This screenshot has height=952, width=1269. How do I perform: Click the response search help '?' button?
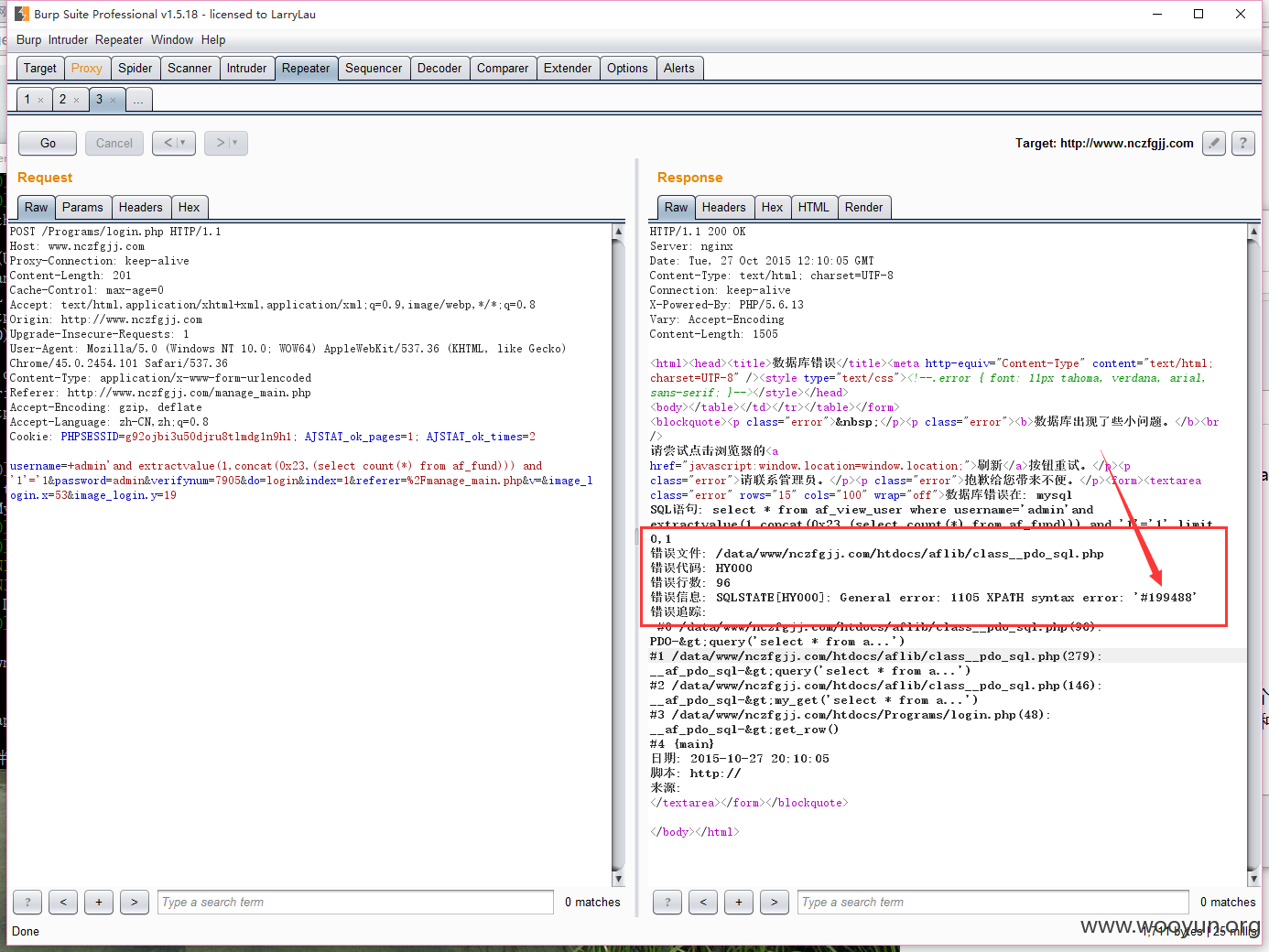[x=667, y=902]
